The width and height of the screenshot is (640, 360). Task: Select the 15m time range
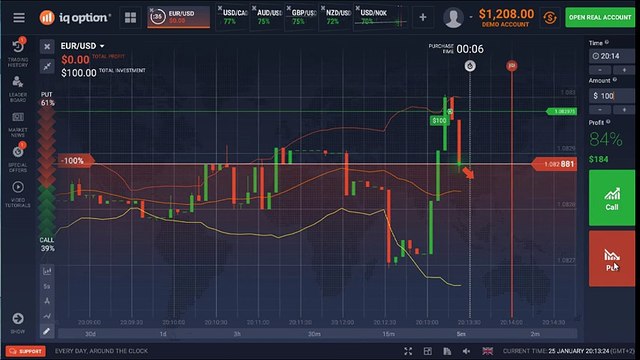(x=388, y=334)
